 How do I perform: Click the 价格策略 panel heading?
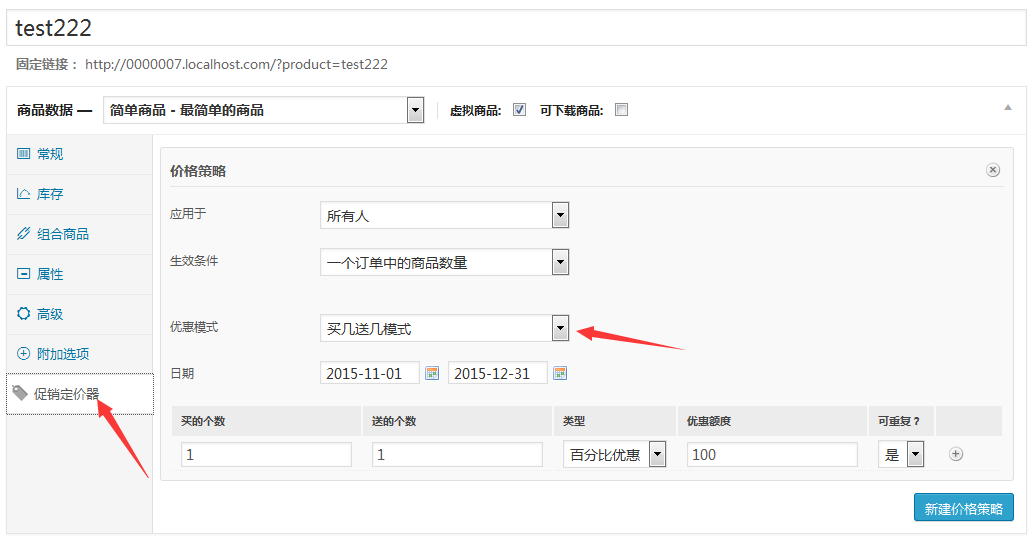[198, 171]
